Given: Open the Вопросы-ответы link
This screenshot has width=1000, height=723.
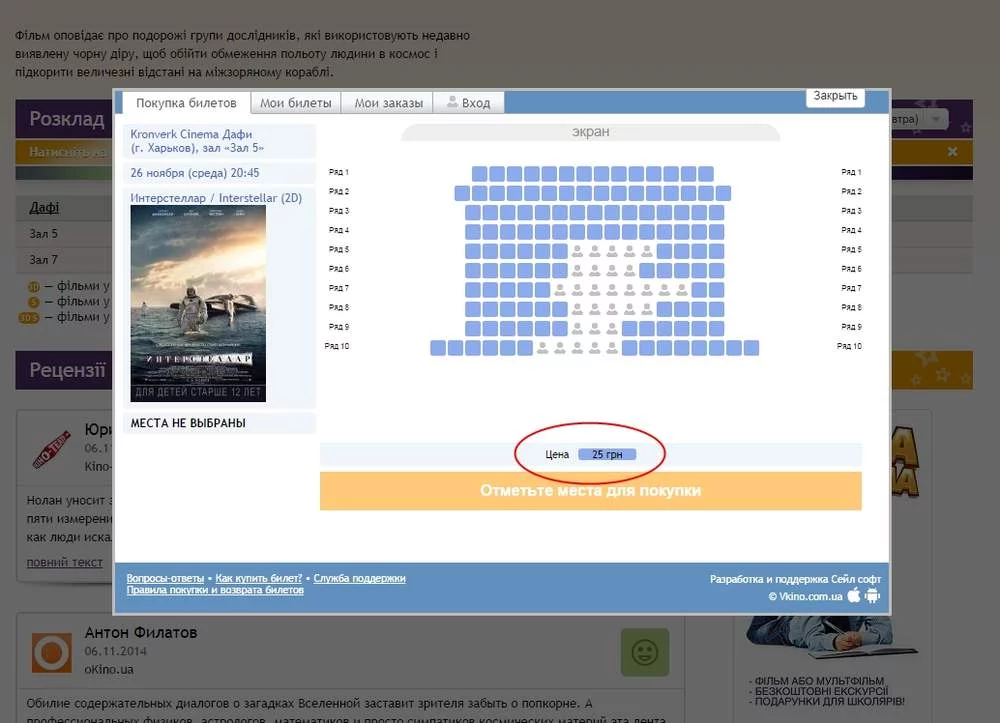Looking at the screenshot, I should 165,578.
